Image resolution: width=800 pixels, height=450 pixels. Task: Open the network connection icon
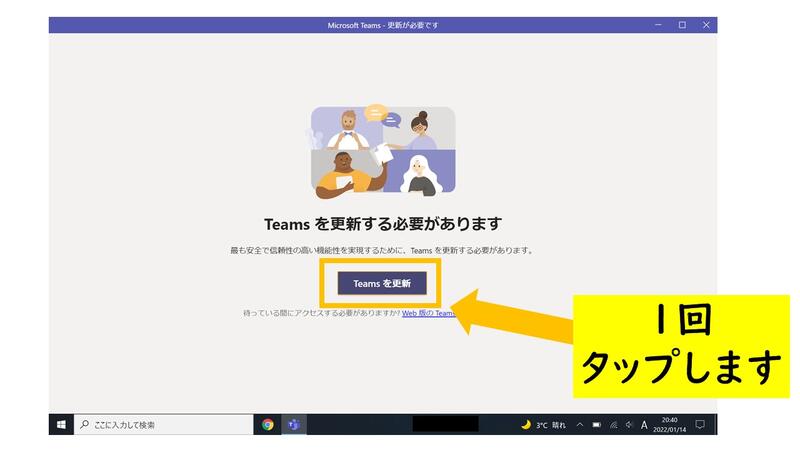pos(612,424)
